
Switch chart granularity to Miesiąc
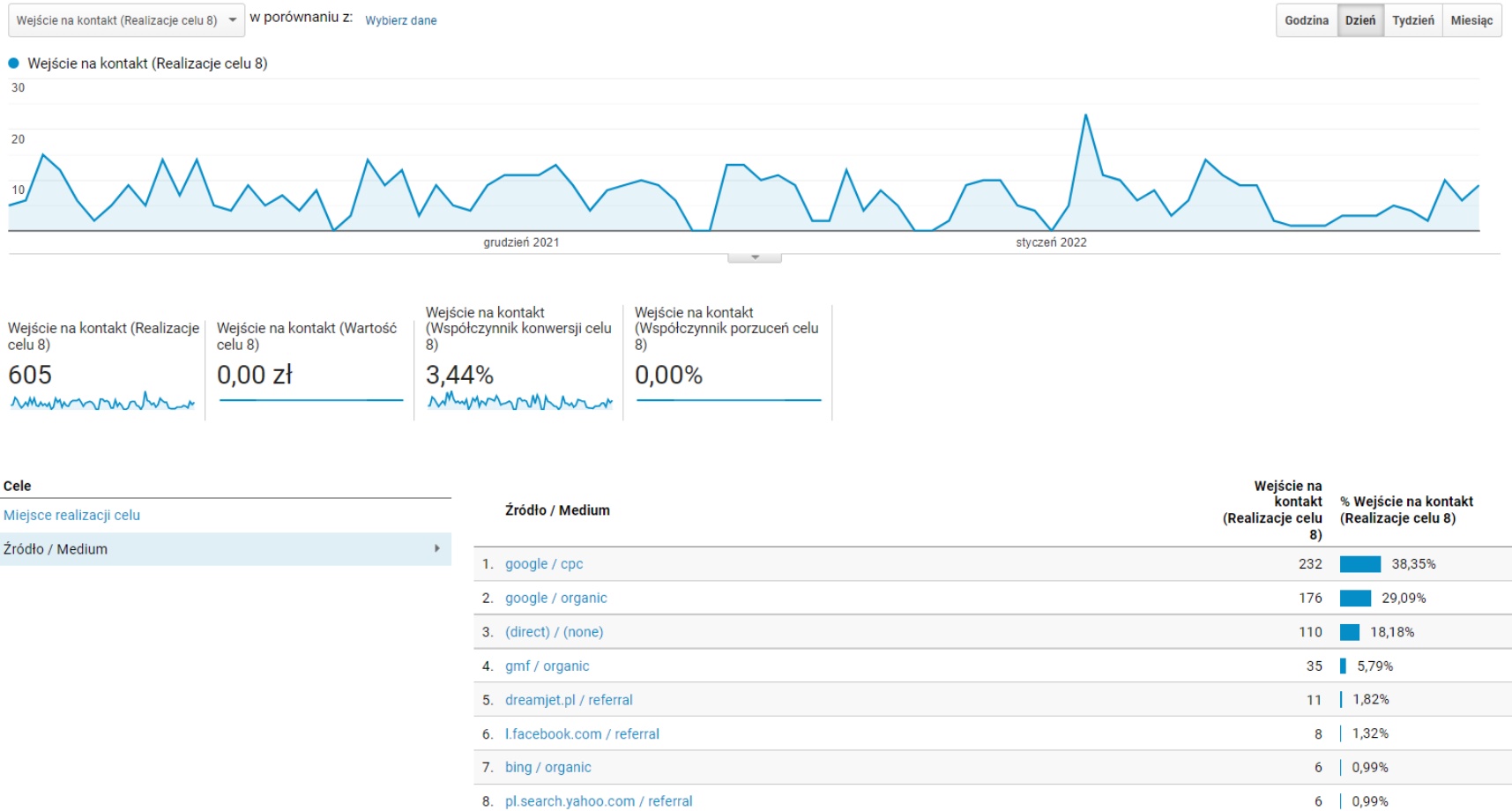click(1471, 20)
